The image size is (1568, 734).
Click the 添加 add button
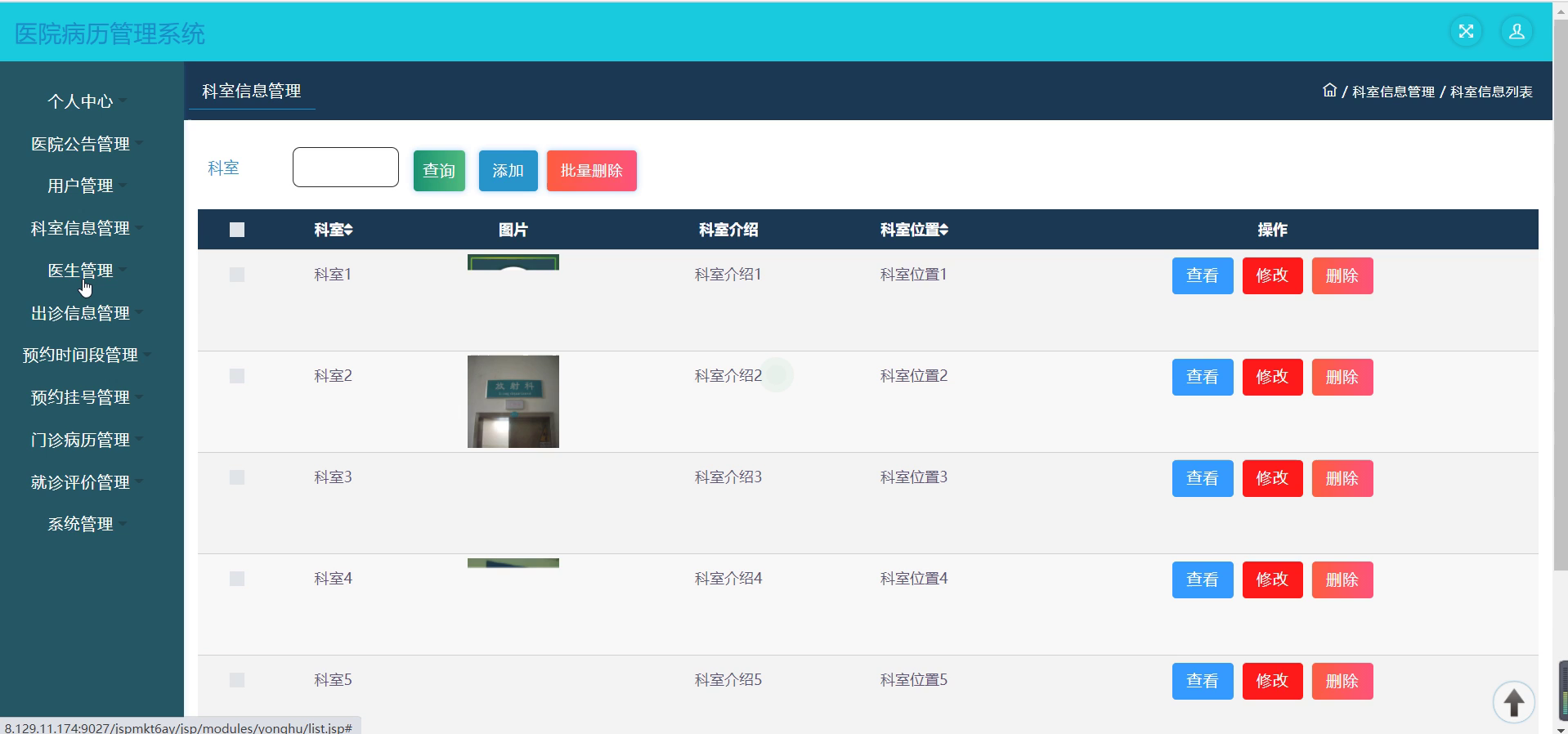[x=508, y=171]
